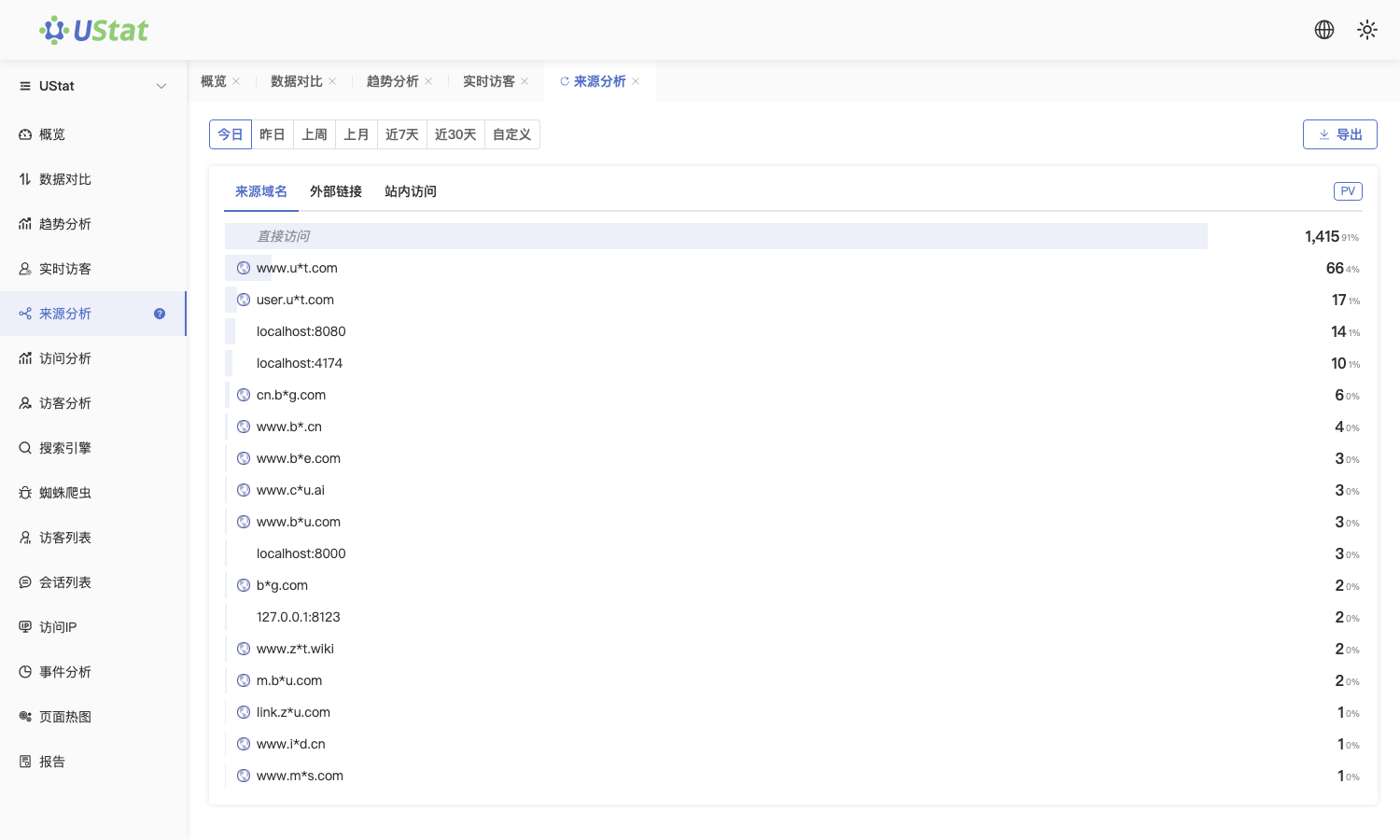The height and width of the screenshot is (840, 1400).
Task: Click the UStat logo
Action: coord(93,30)
